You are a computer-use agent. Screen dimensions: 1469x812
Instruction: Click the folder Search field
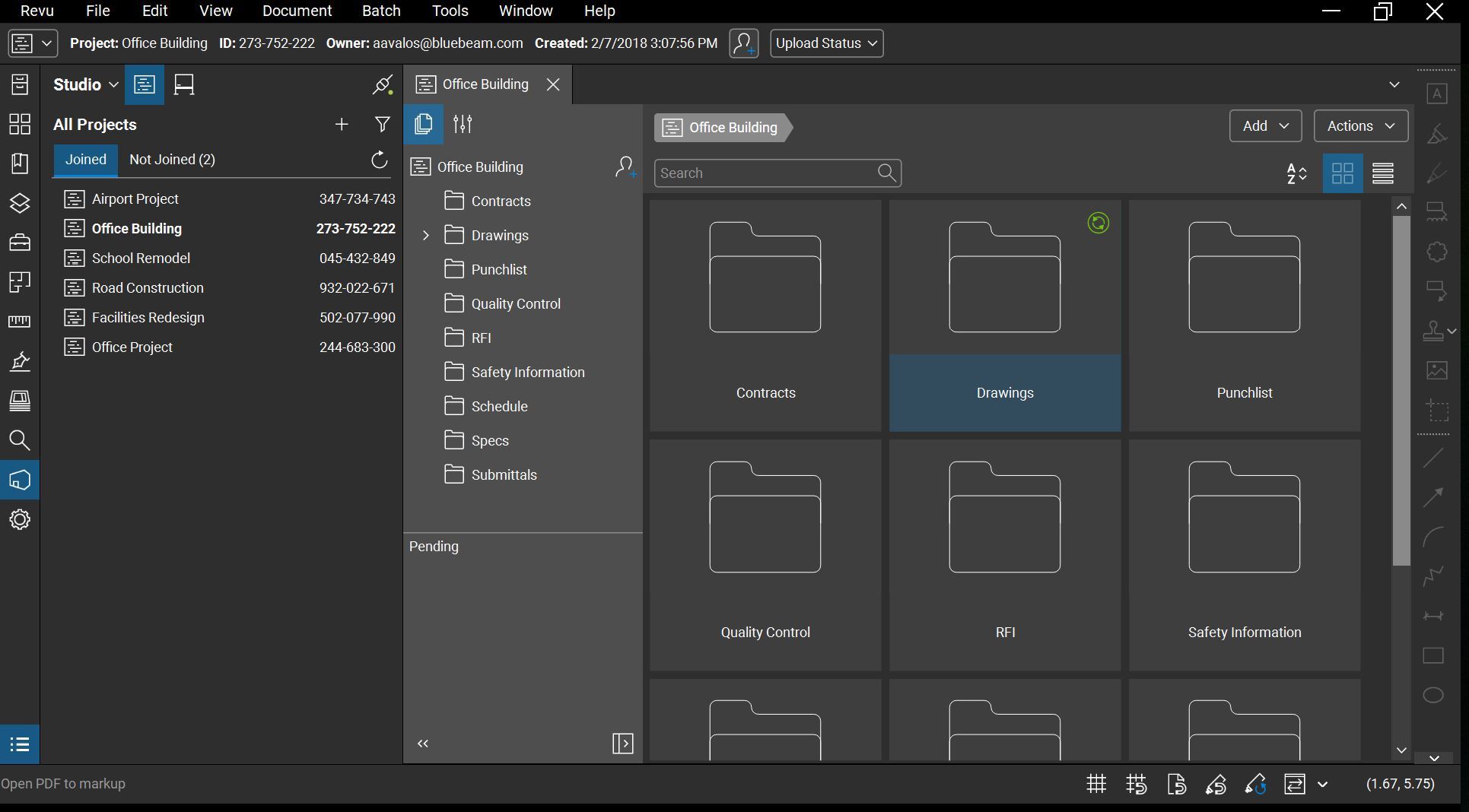click(765, 173)
